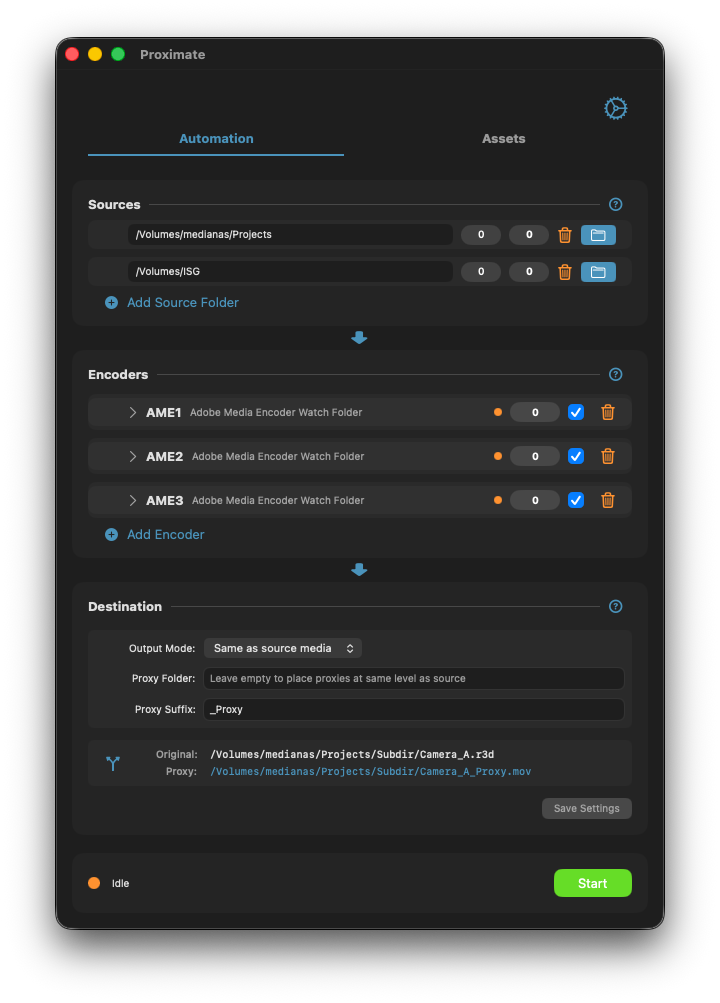This screenshot has width=720, height=1003.
Task: Browse folder for /Volumes/medianas/Projects source
Action: (x=598, y=234)
